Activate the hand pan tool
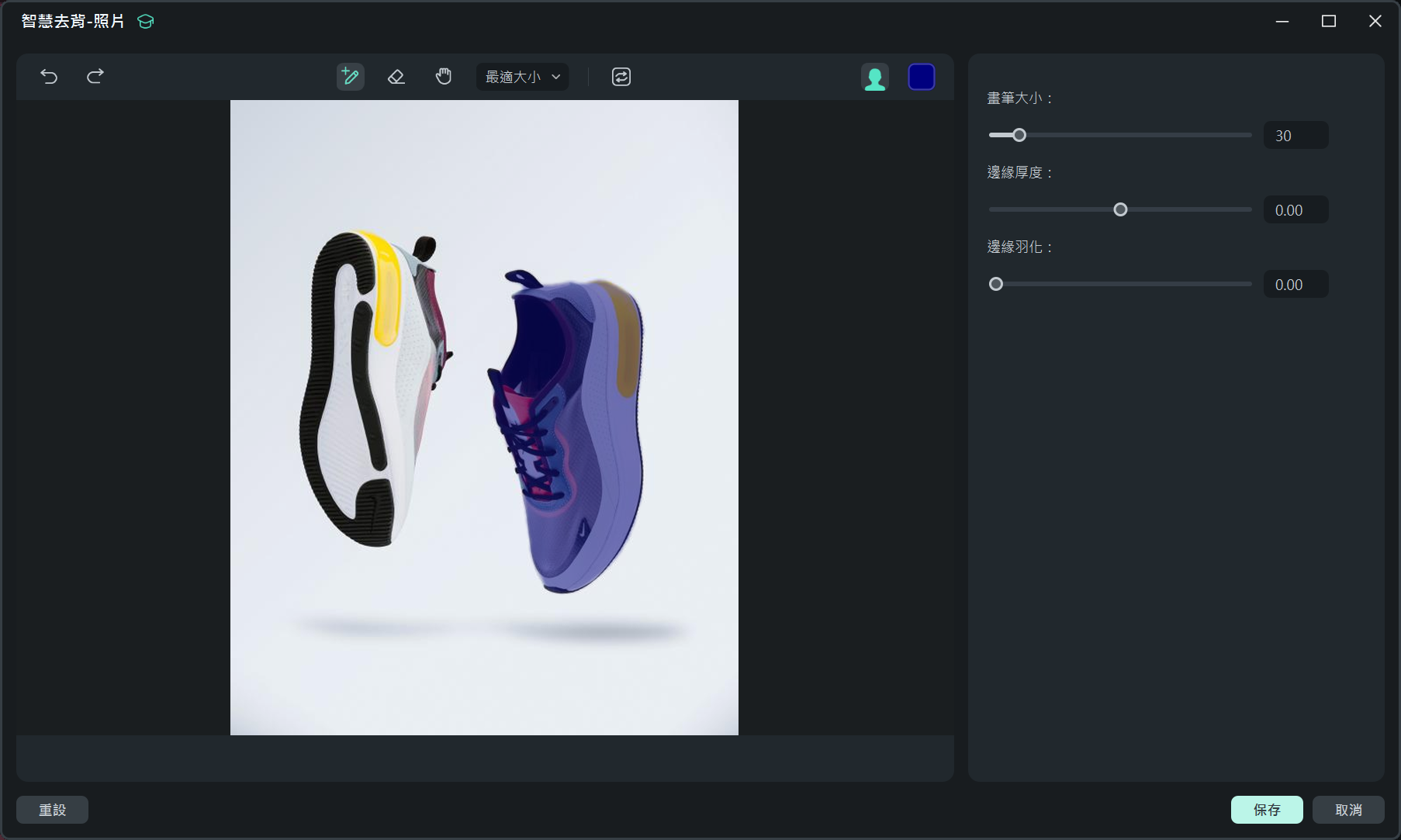The image size is (1401, 840). pos(444,76)
